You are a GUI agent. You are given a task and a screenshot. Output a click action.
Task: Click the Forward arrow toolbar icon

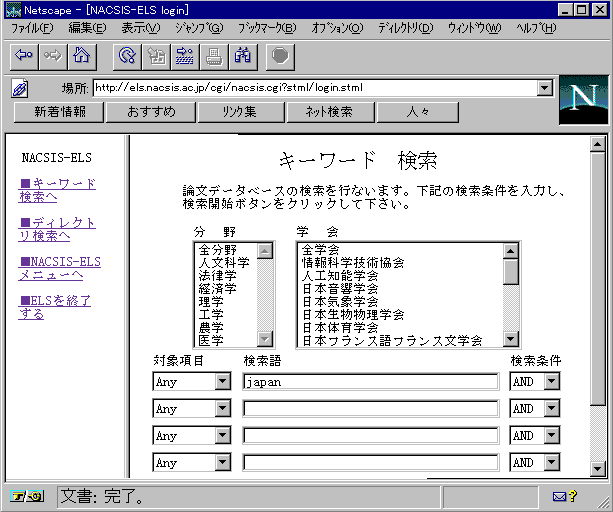(x=53, y=57)
